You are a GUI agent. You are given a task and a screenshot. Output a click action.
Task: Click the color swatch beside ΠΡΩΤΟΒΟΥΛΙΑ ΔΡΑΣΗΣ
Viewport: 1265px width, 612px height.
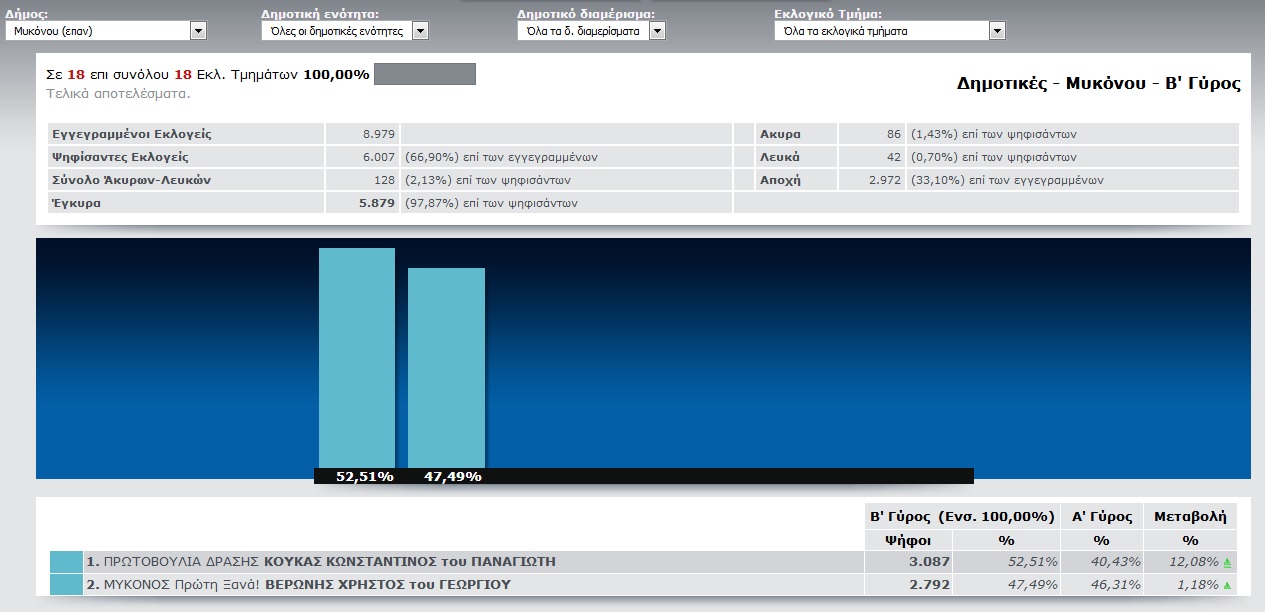[x=66, y=562]
